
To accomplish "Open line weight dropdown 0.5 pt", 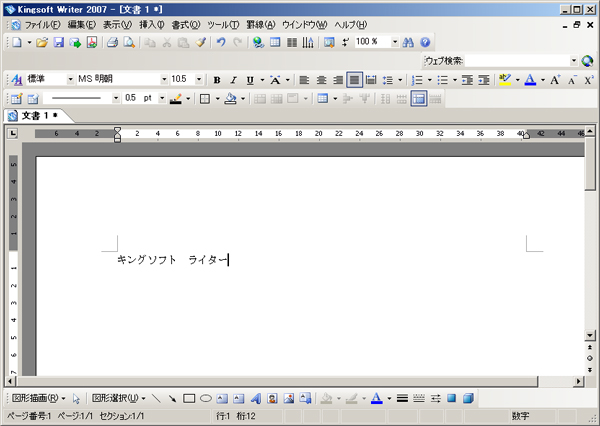I will [x=162, y=98].
